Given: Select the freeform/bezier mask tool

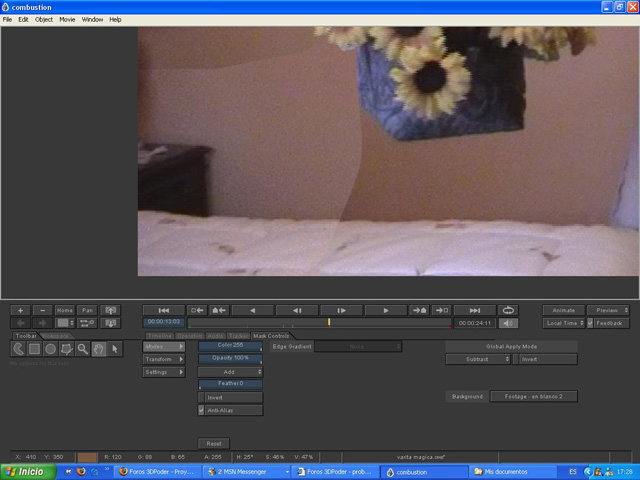Looking at the screenshot, I should 18,349.
